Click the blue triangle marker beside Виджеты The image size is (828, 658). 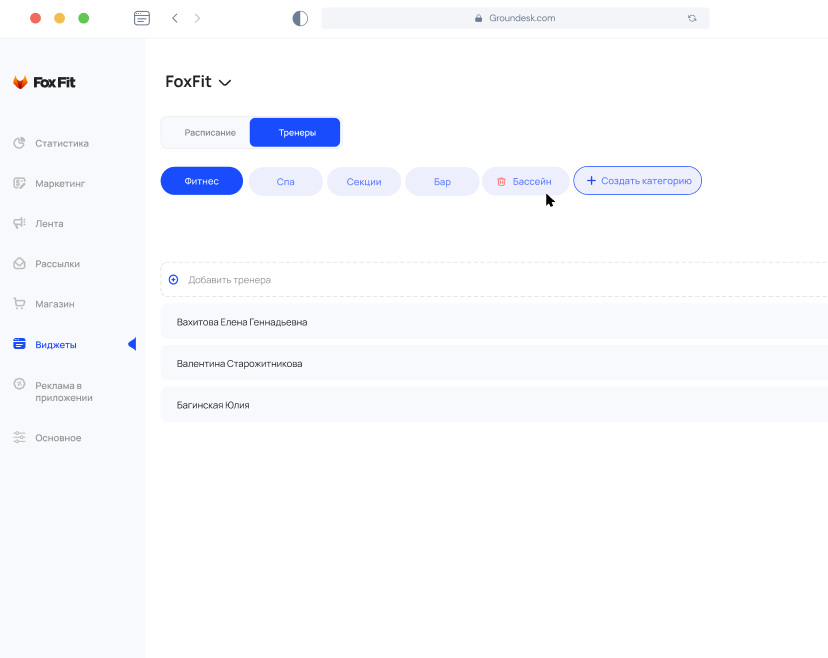[x=132, y=344]
